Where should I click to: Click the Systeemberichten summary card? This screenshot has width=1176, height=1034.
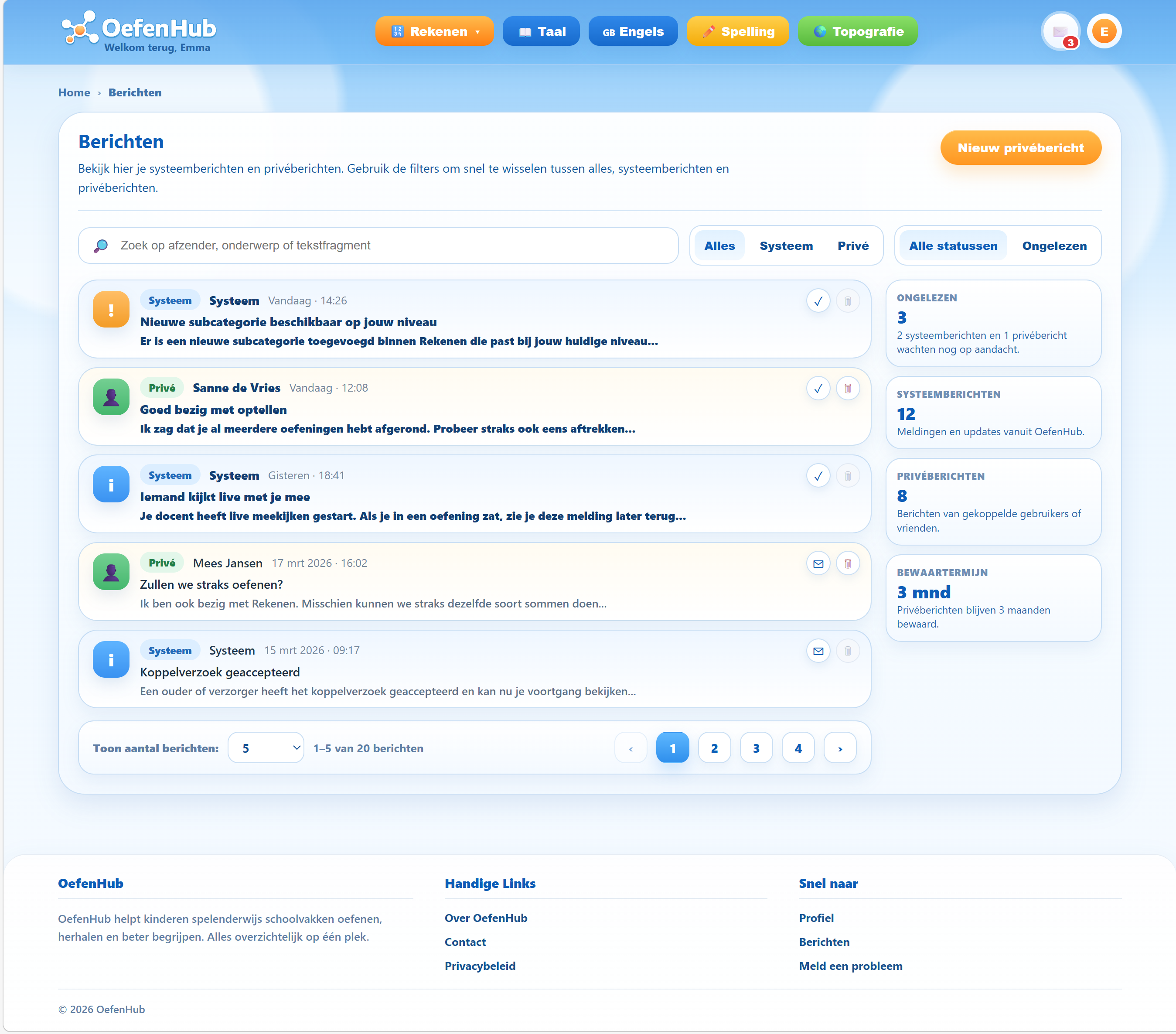click(x=993, y=413)
